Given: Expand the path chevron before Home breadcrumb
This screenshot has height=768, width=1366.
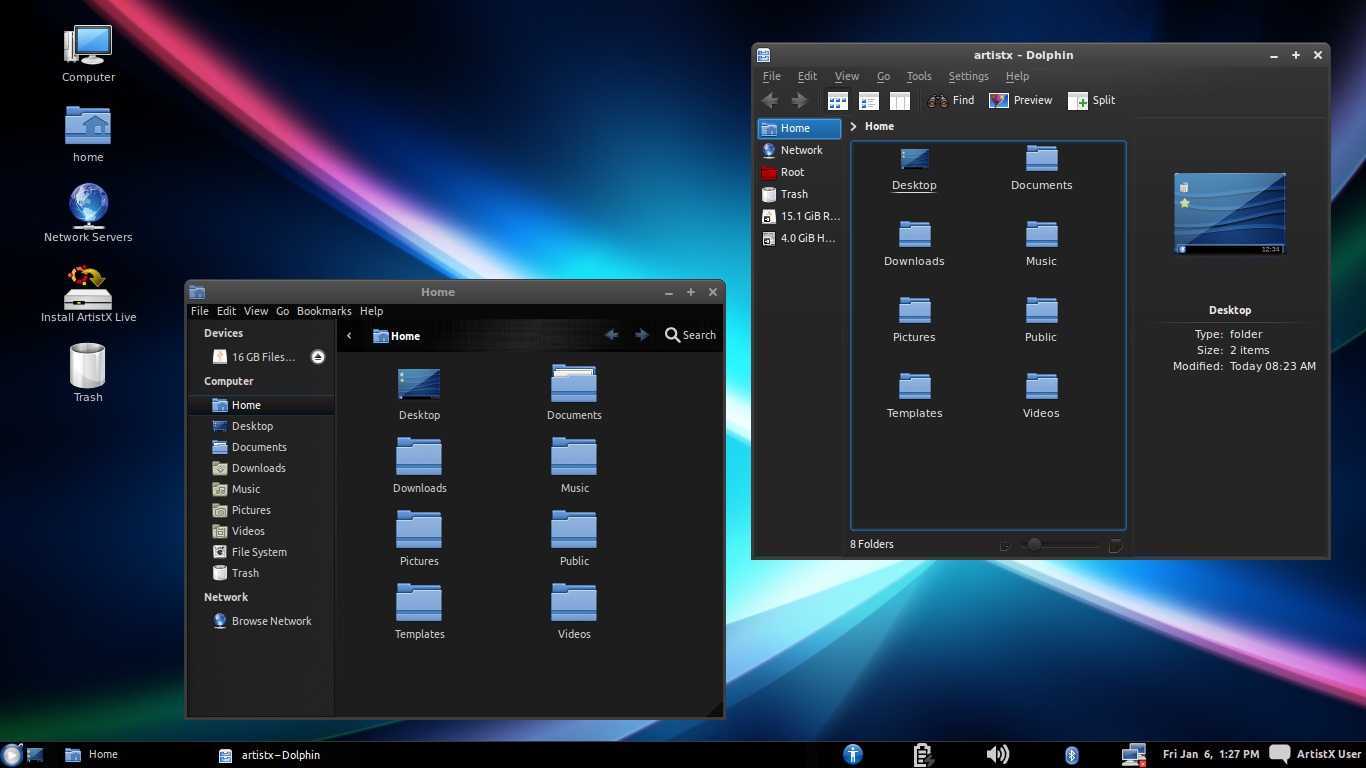Looking at the screenshot, I should [x=853, y=126].
